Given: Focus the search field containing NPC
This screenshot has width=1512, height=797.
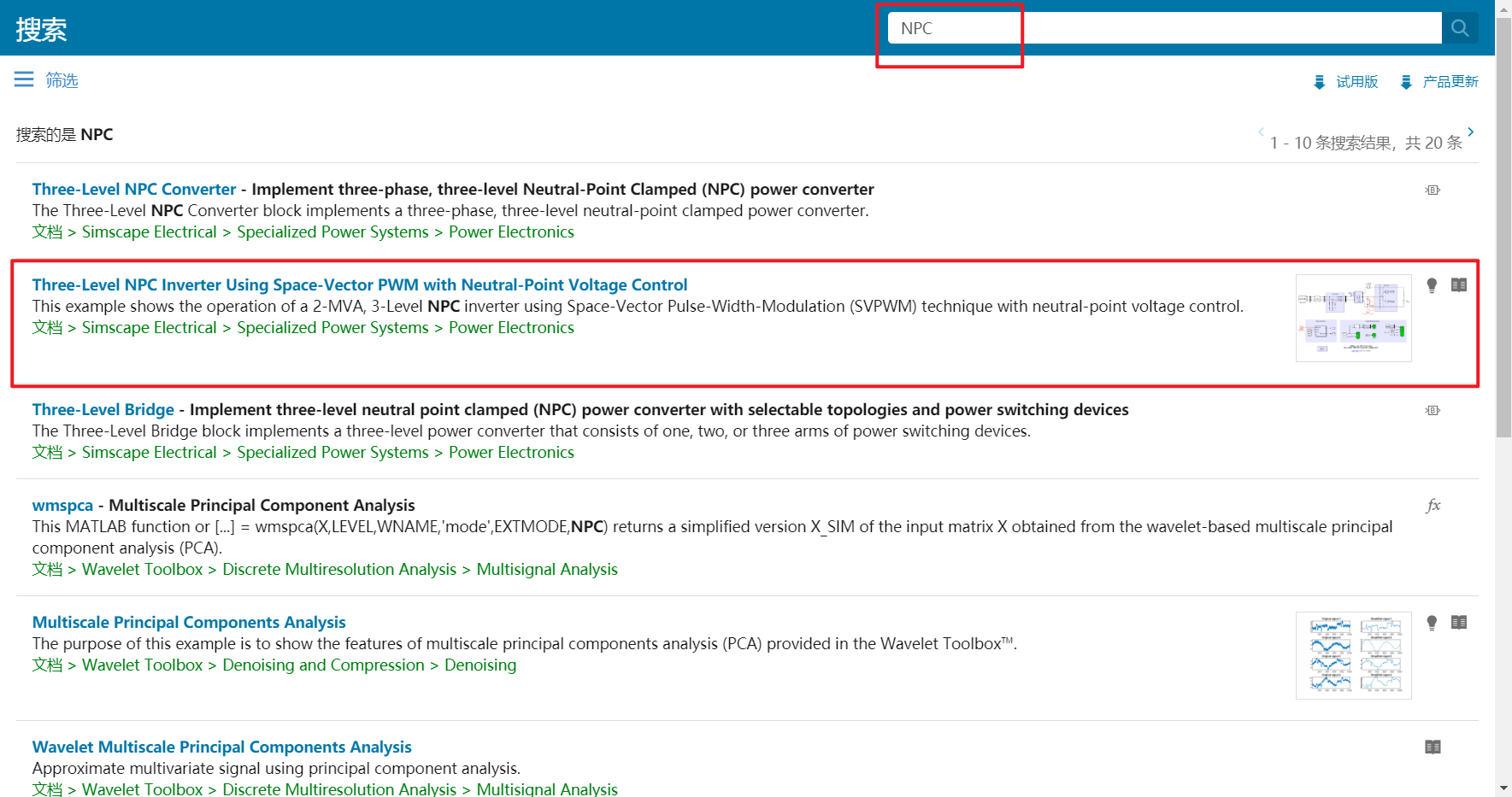Looking at the screenshot, I should tap(1164, 28).
